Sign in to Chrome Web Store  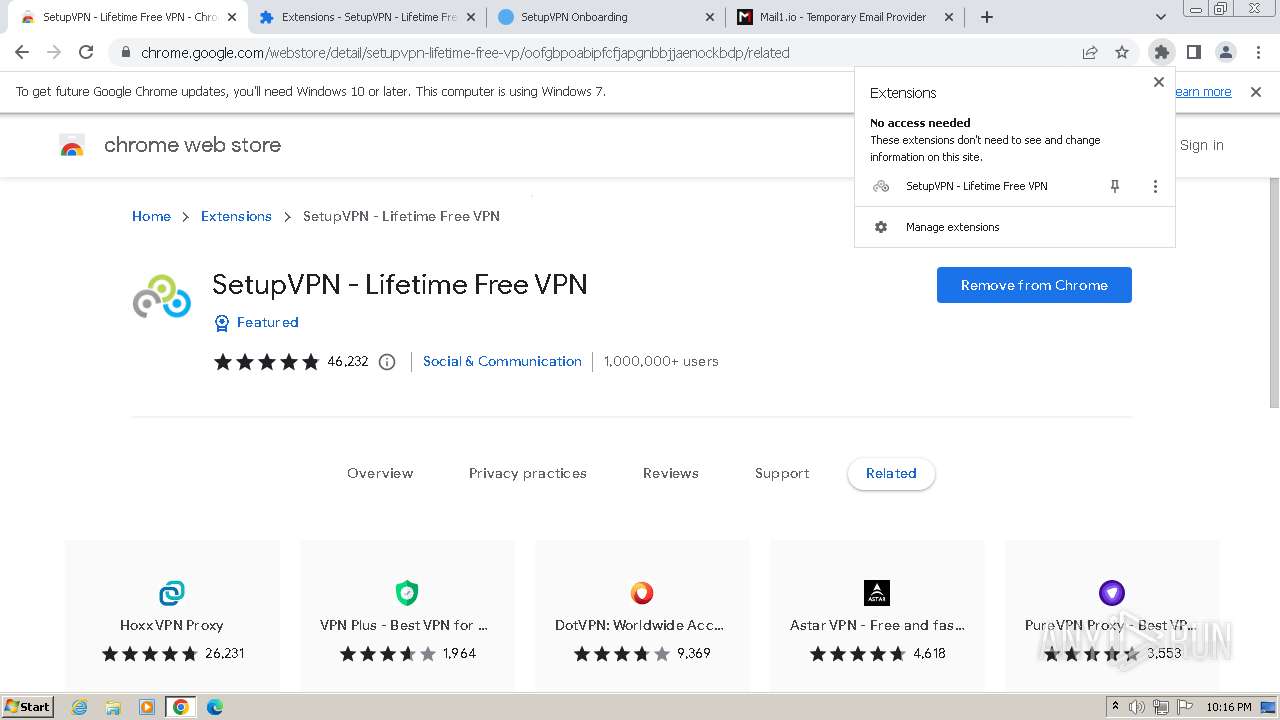[x=1201, y=145]
